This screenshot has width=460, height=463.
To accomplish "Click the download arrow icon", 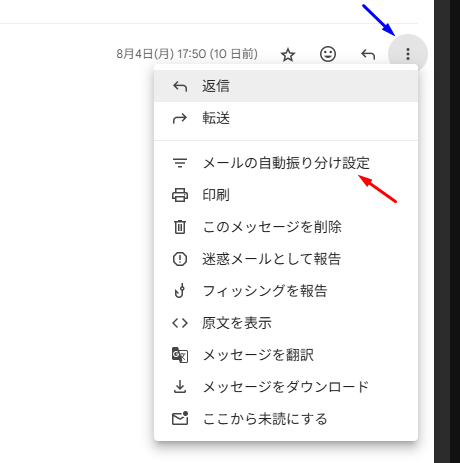I will point(180,387).
